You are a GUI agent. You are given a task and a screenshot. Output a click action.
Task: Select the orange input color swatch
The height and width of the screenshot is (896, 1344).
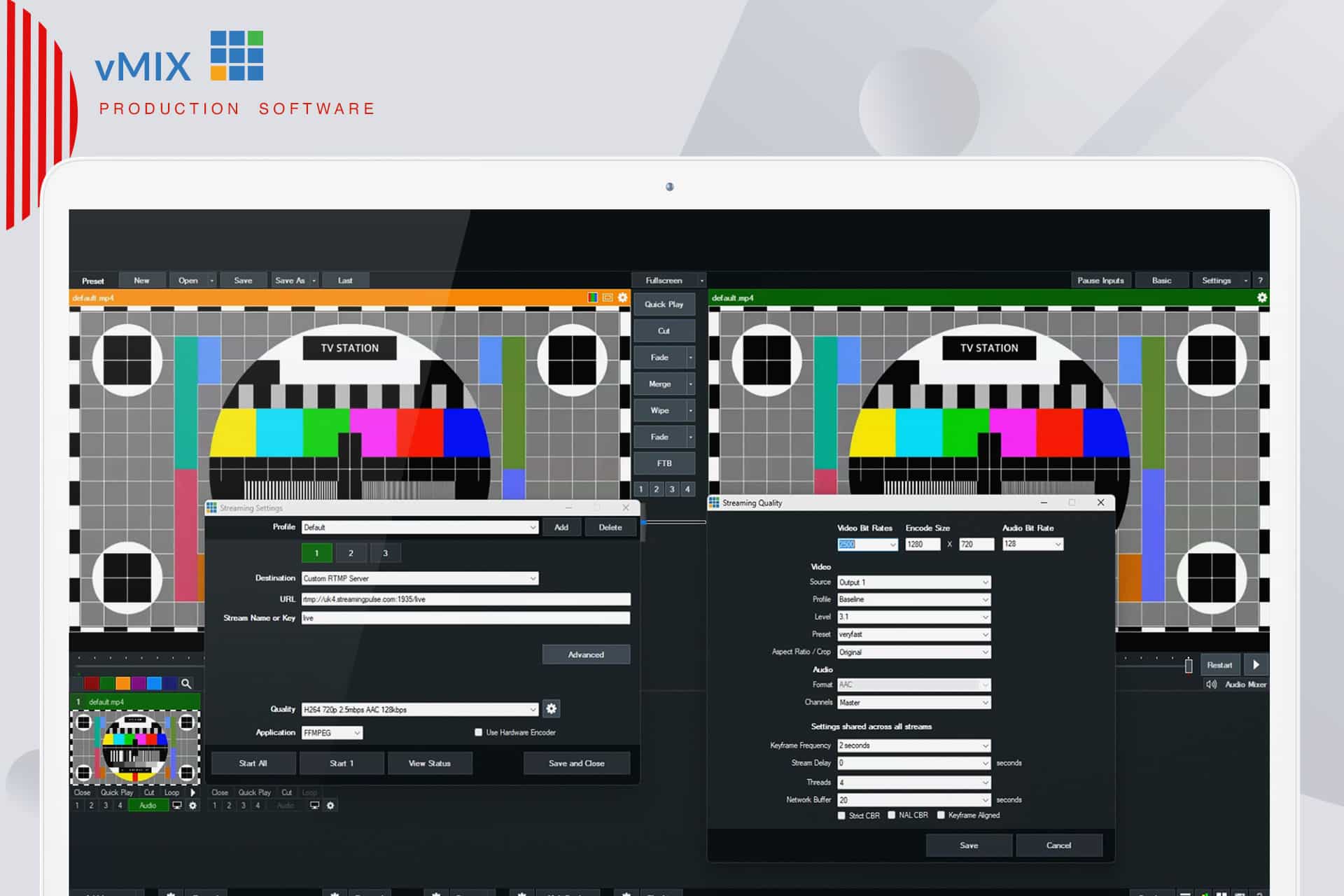pos(122,683)
